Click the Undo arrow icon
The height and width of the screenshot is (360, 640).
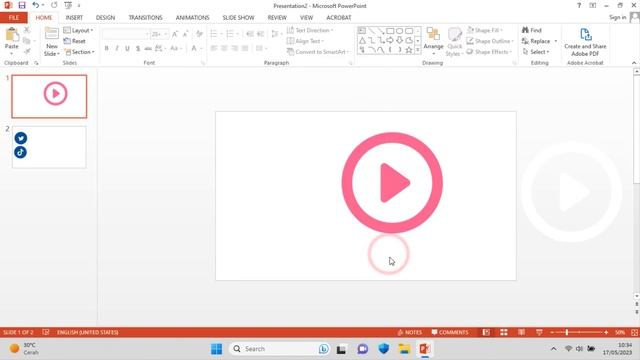(36, 5)
